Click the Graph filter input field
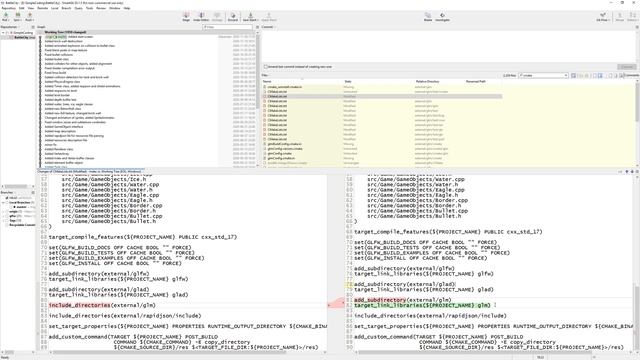This screenshot has height=360, width=640. pyautogui.click(x=227, y=27)
